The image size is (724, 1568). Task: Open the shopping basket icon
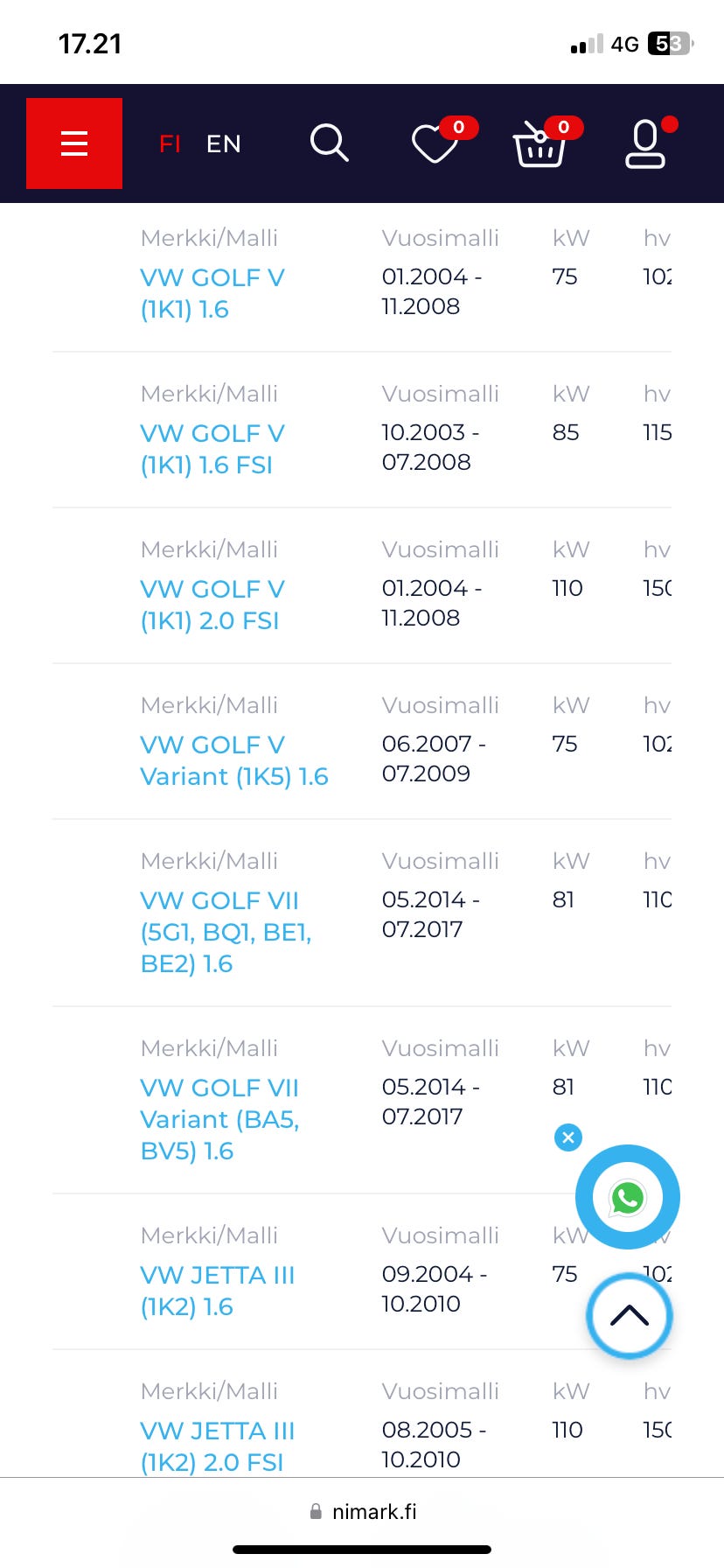(x=539, y=143)
